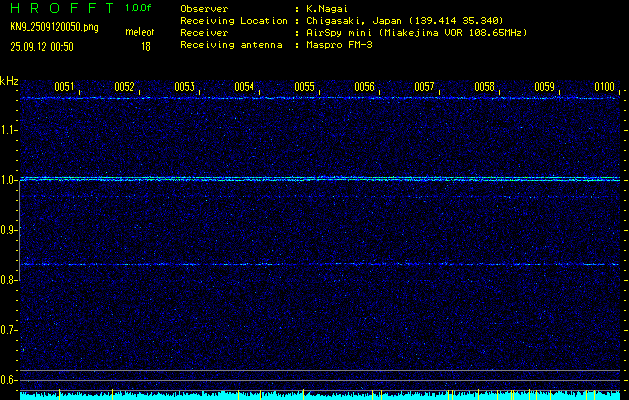This screenshot has height=400, width=629.
Task: Click the HROFFT program title
Action: pos(62,8)
